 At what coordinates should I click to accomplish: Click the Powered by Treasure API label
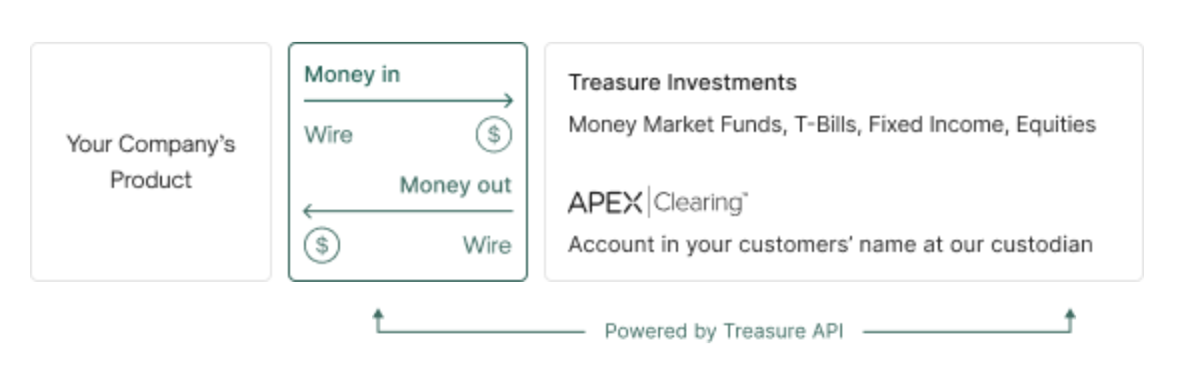(x=724, y=331)
